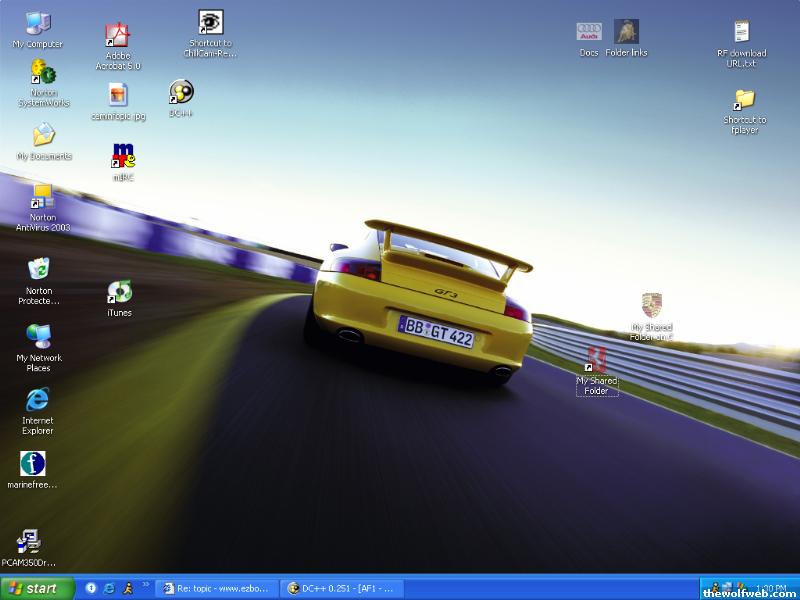Switch to DC++ 0.251 taskbar window
800x600 pixels.
tap(340, 588)
